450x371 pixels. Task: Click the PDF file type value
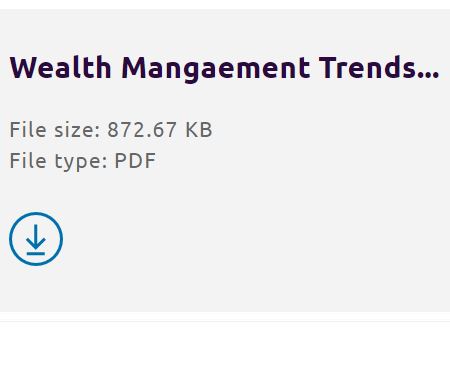tap(135, 161)
